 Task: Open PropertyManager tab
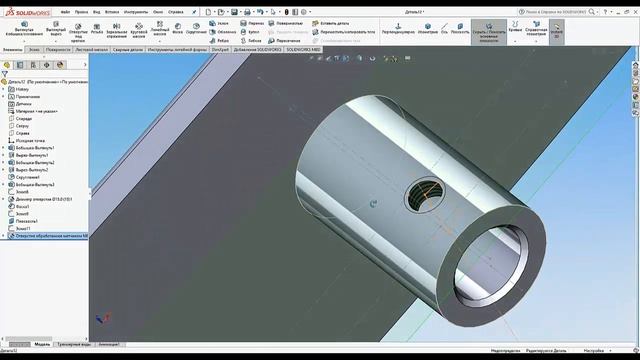[20, 65]
